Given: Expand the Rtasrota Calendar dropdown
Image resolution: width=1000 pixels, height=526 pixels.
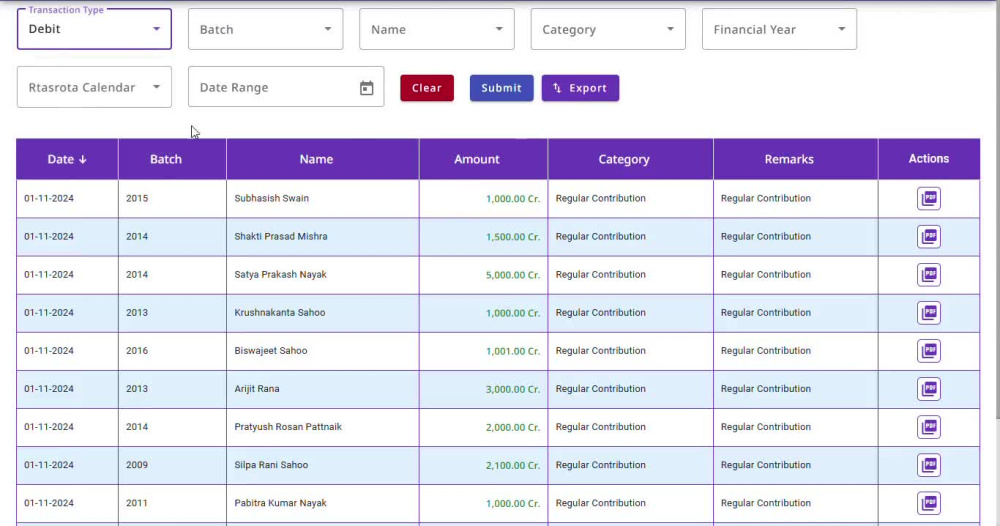Looking at the screenshot, I should point(94,87).
